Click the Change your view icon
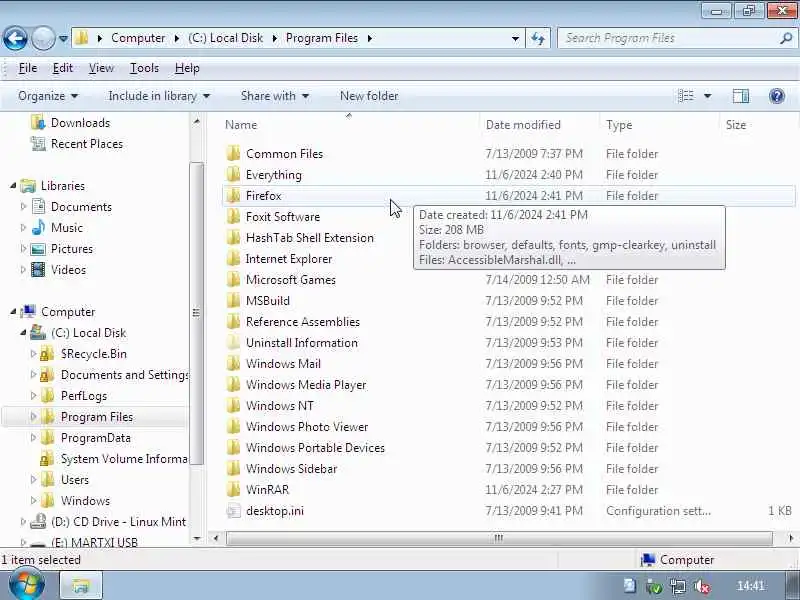Screen dimensions: 800x600 tap(686, 96)
